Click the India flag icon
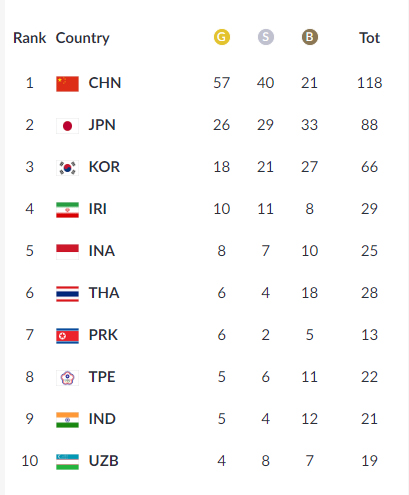Screen dimensions: 409x495 coord(67,420)
